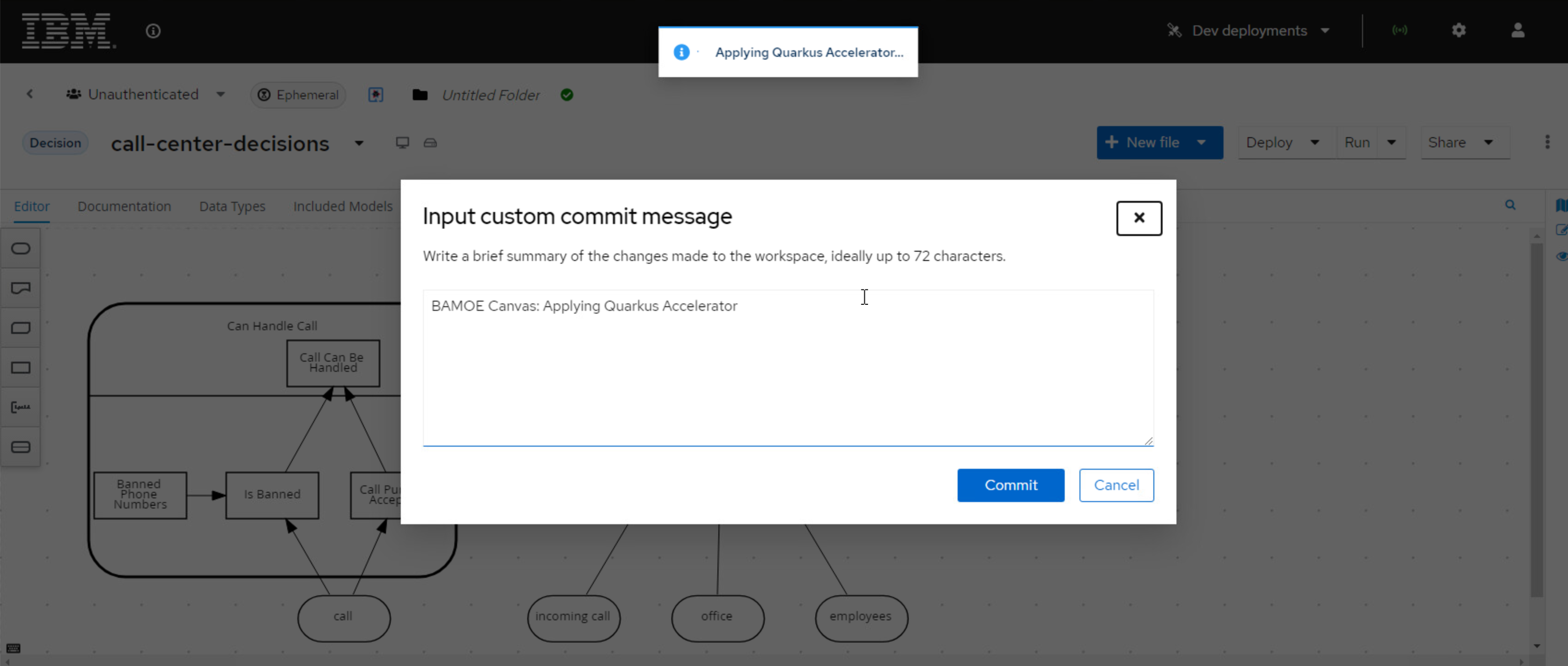Select the Text Annotation tool
Screen dimensions: 1568x666
[21, 406]
